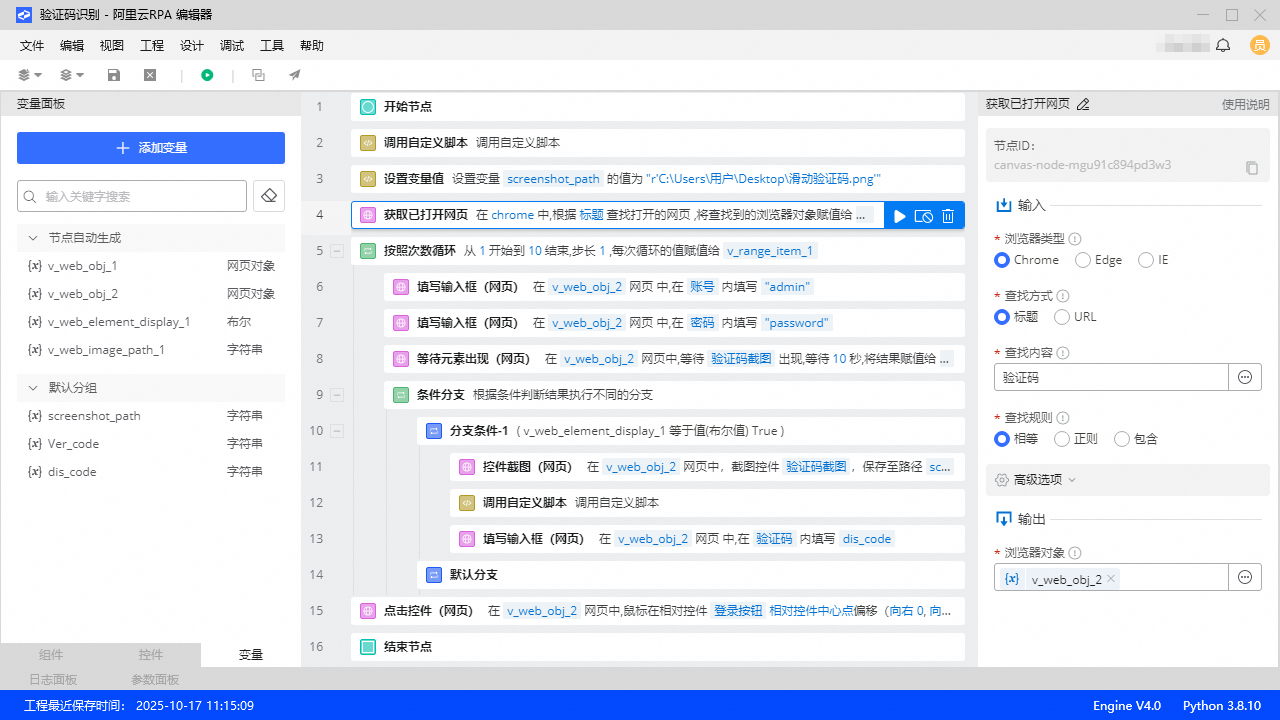
Task: Collapse the 条件分支 block on row 9
Action: 337,395
